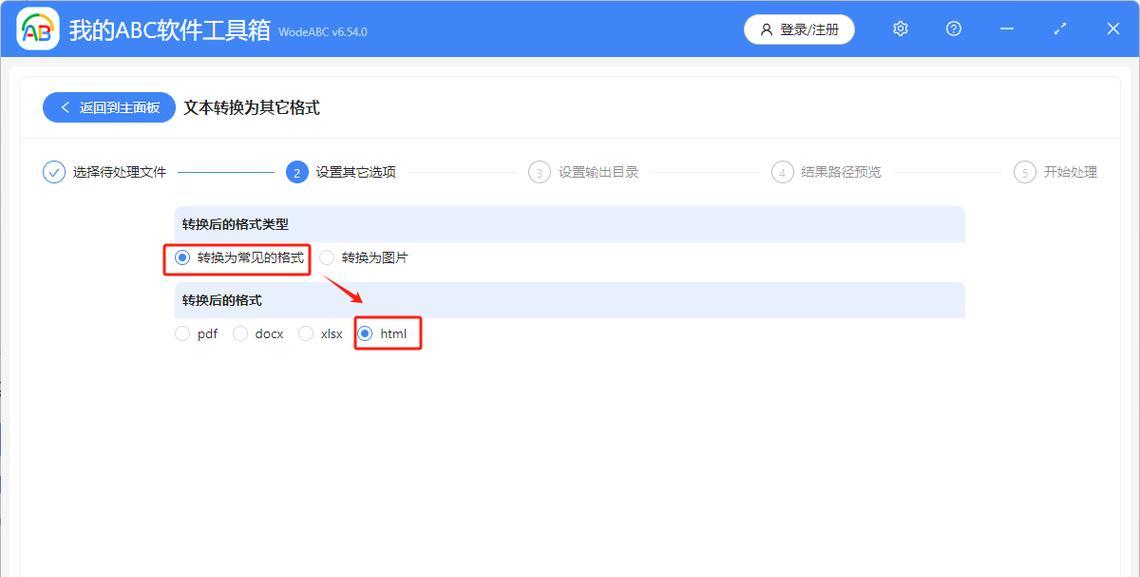Choose the docx format radio button
Viewport: 1140px width, 577px height.
(x=240, y=334)
